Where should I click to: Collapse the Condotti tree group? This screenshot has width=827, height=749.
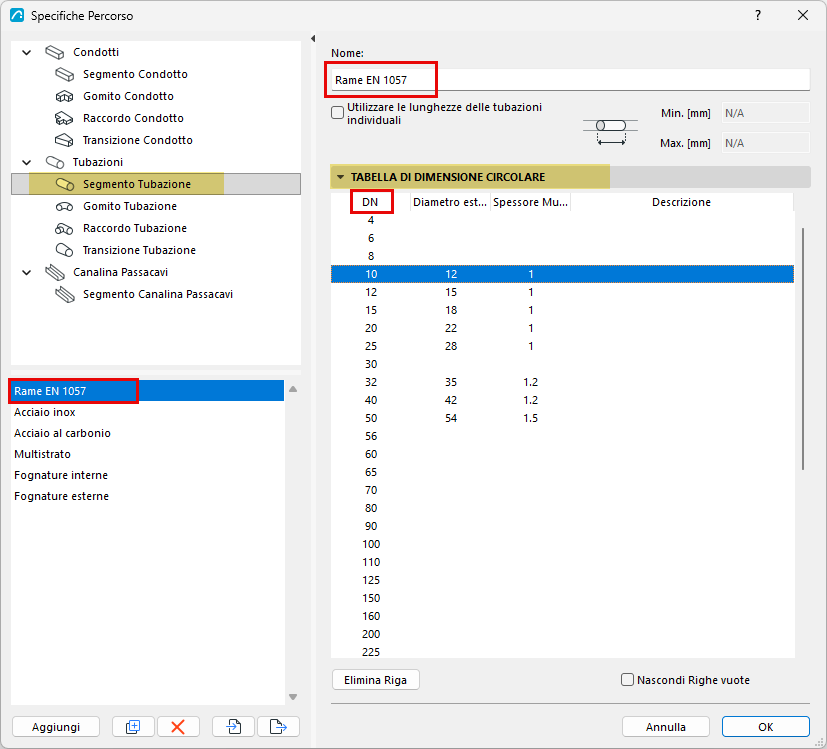26,52
